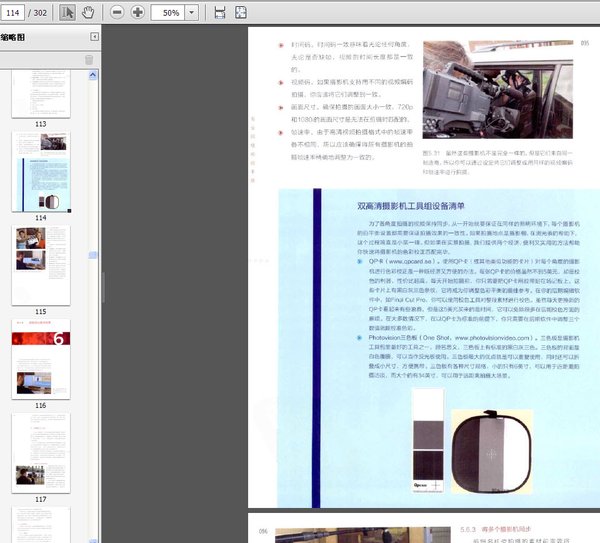Select page 114 thumbnail
The height and width of the screenshot is (543, 600).
click(x=41, y=170)
